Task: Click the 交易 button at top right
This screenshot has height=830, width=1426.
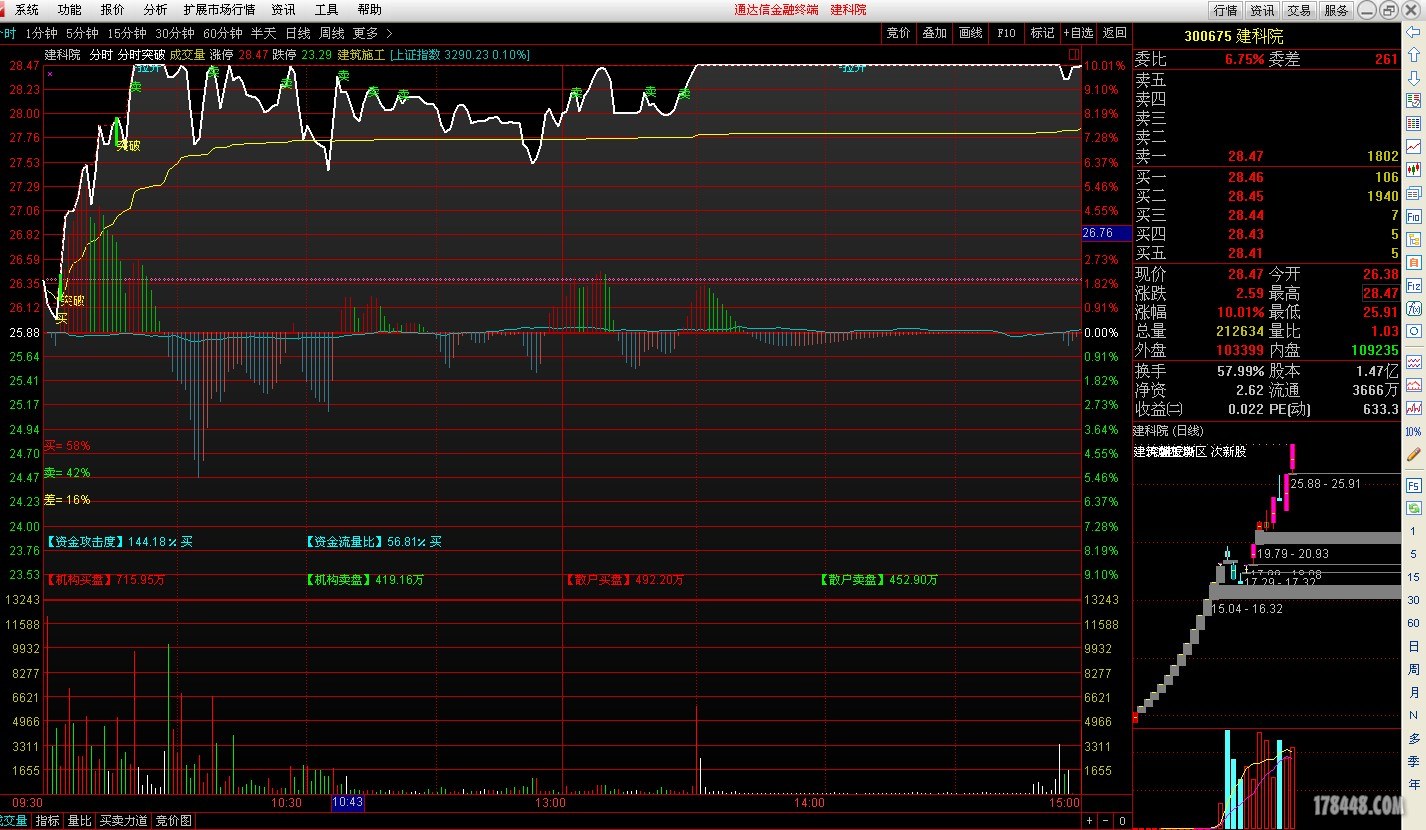Action: (1299, 10)
